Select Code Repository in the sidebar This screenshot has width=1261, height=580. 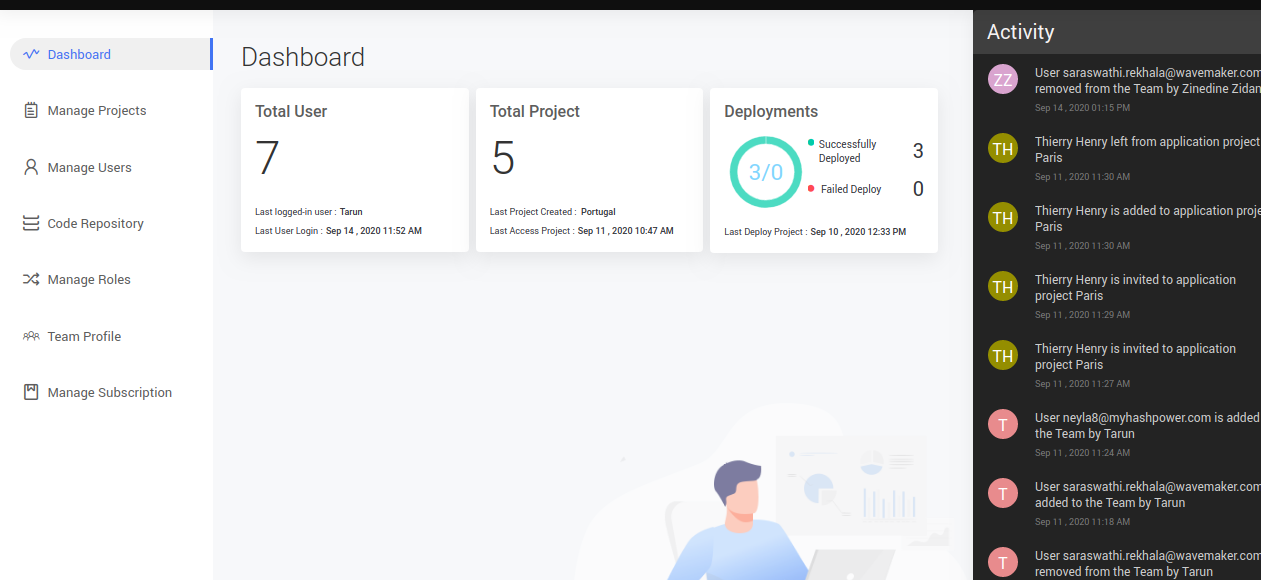click(x=96, y=224)
